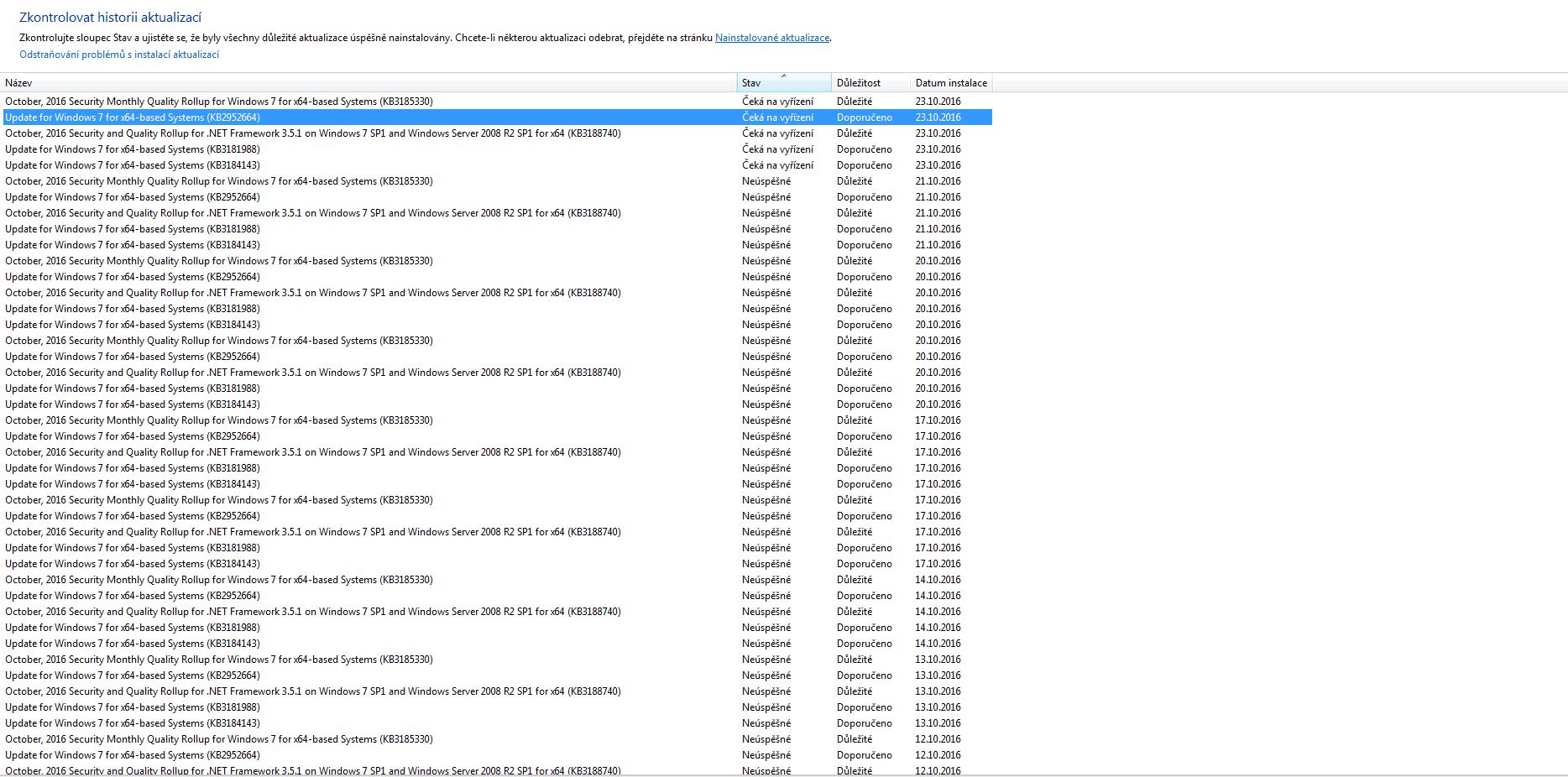
Task: Select KB3181988 update entry dated 14.10.2016
Action: [x=498, y=628]
